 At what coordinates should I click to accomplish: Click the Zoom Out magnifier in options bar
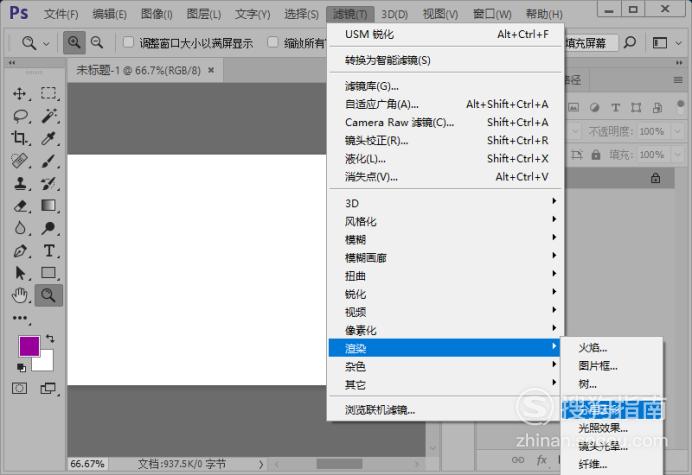[x=97, y=42]
